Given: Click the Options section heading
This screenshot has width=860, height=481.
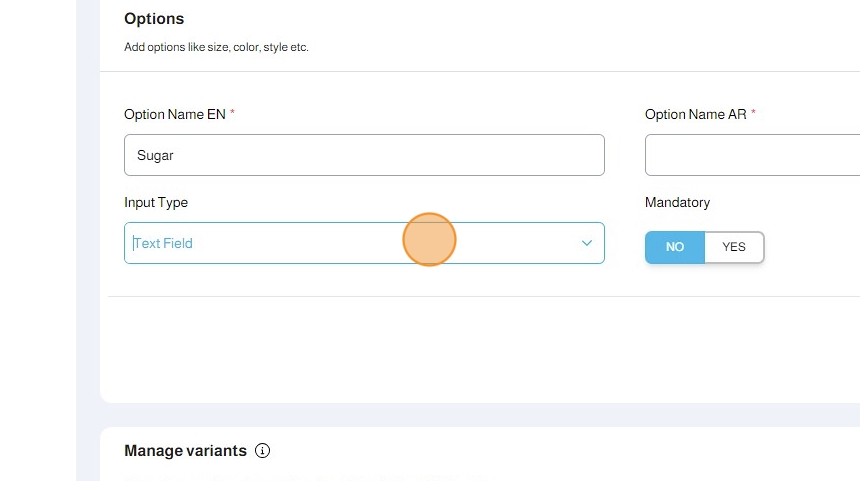Looking at the screenshot, I should [154, 19].
